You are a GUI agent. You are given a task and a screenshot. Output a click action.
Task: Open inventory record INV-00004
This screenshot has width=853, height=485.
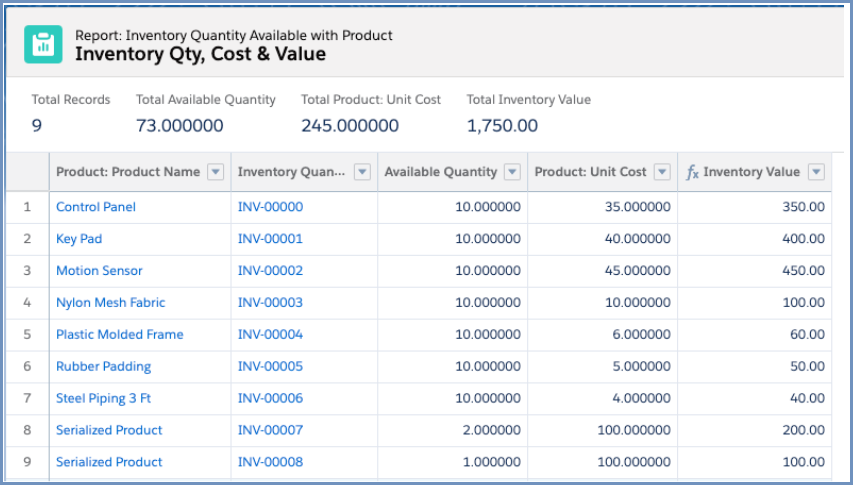[x=270, y=334]
